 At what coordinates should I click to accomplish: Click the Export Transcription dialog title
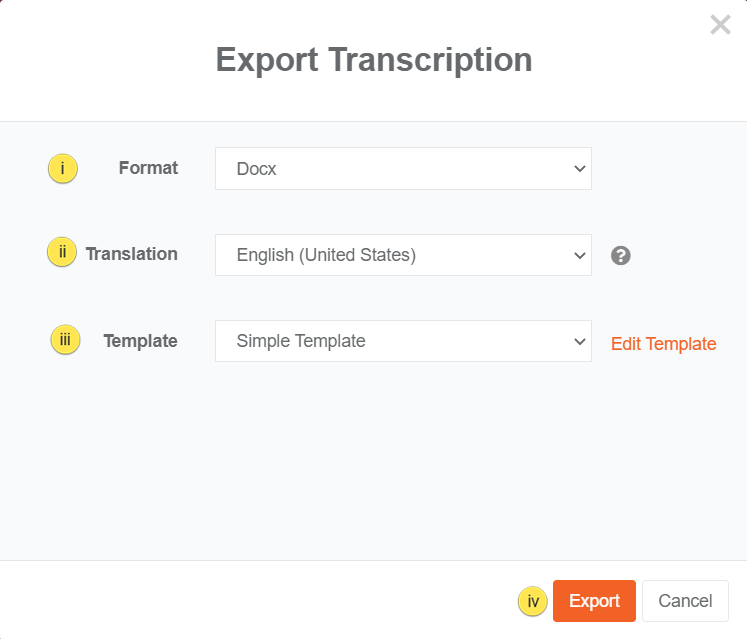pos(374,60)
